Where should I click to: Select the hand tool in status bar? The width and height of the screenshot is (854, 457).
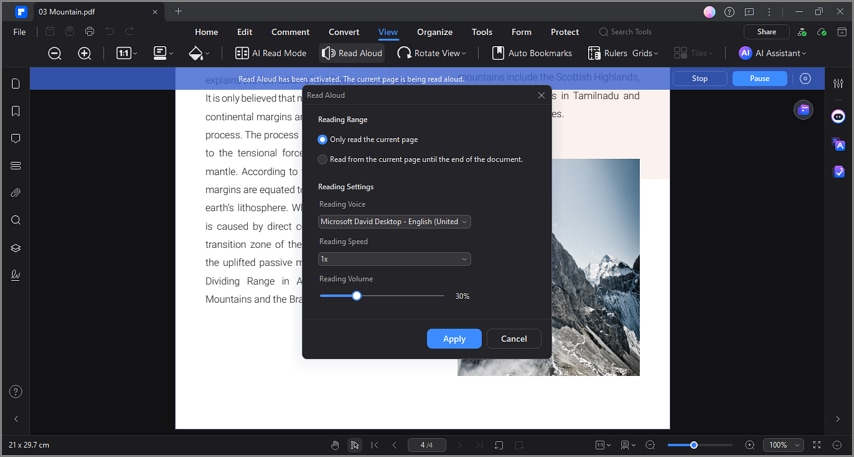pos(335,445)
